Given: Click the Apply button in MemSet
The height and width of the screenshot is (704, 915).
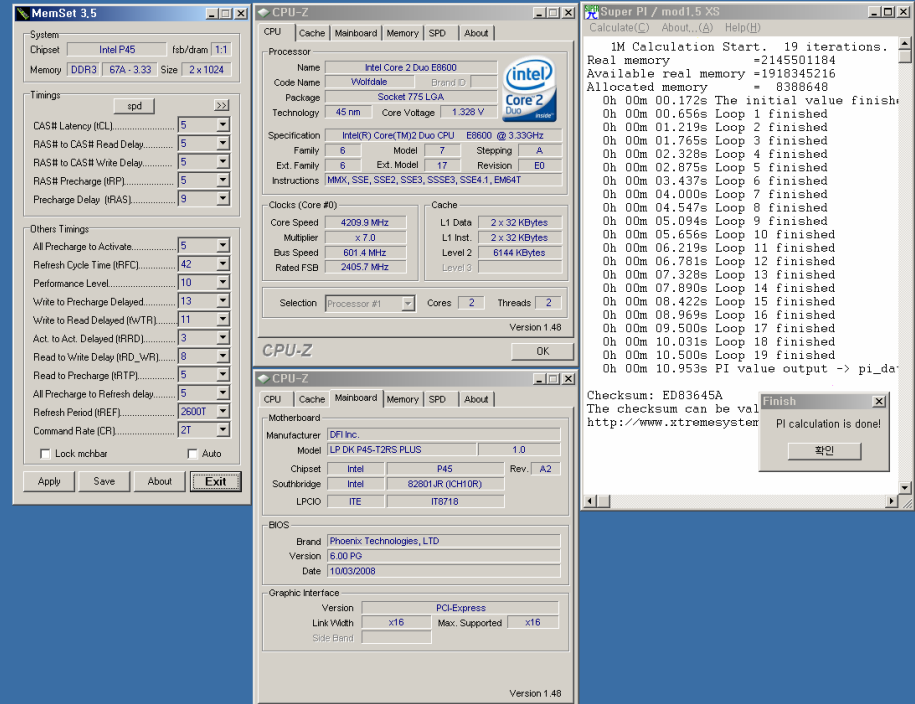Looking at the screenshot, I should 49,482.
